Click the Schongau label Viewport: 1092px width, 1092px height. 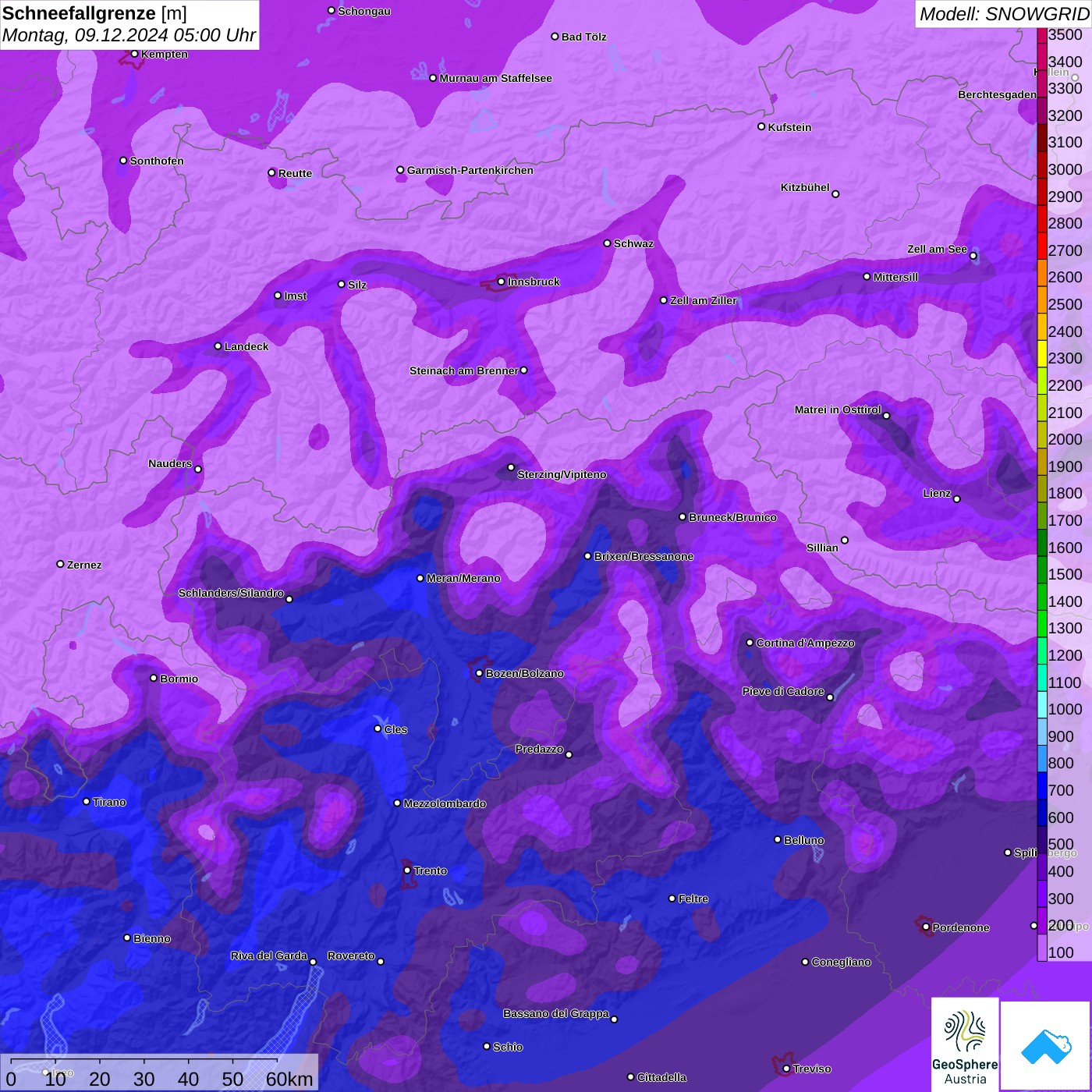tap(364, 11)
